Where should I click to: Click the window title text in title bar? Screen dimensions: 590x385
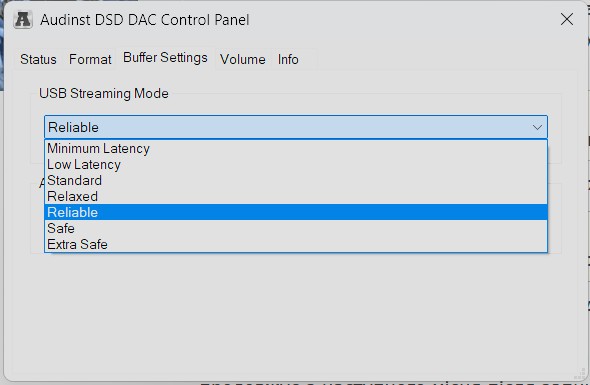145,20
